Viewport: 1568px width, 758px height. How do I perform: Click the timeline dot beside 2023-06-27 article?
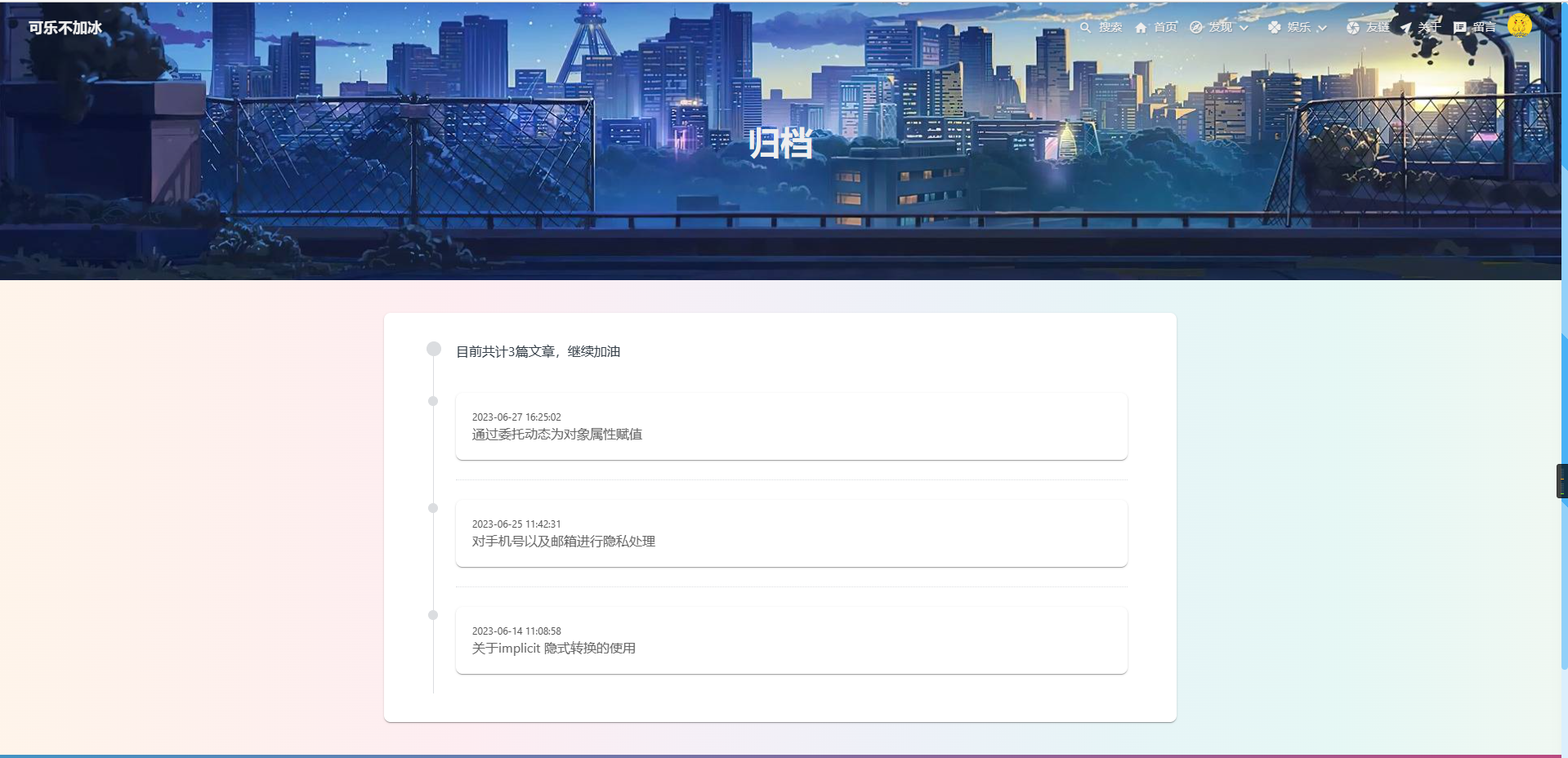coord(433,401)
